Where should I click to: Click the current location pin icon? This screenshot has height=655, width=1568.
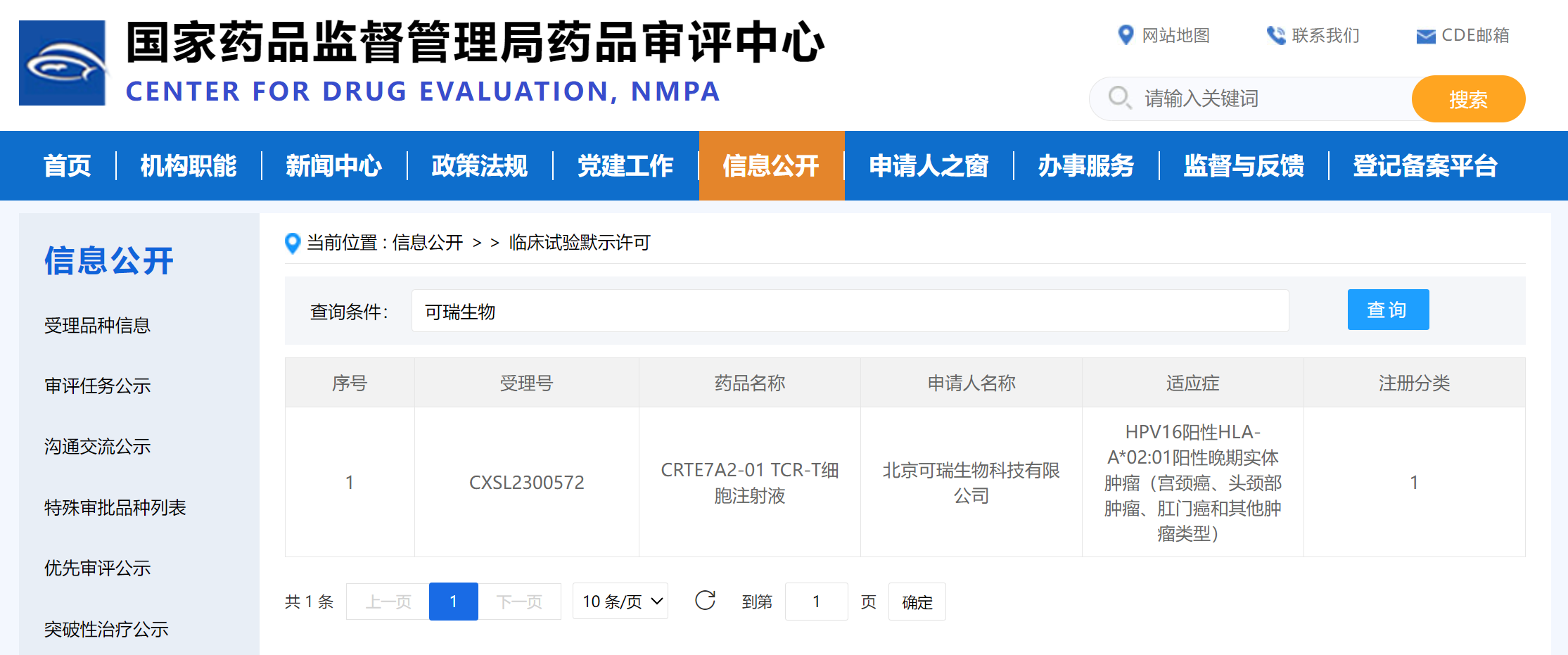(x=293, y=243)
